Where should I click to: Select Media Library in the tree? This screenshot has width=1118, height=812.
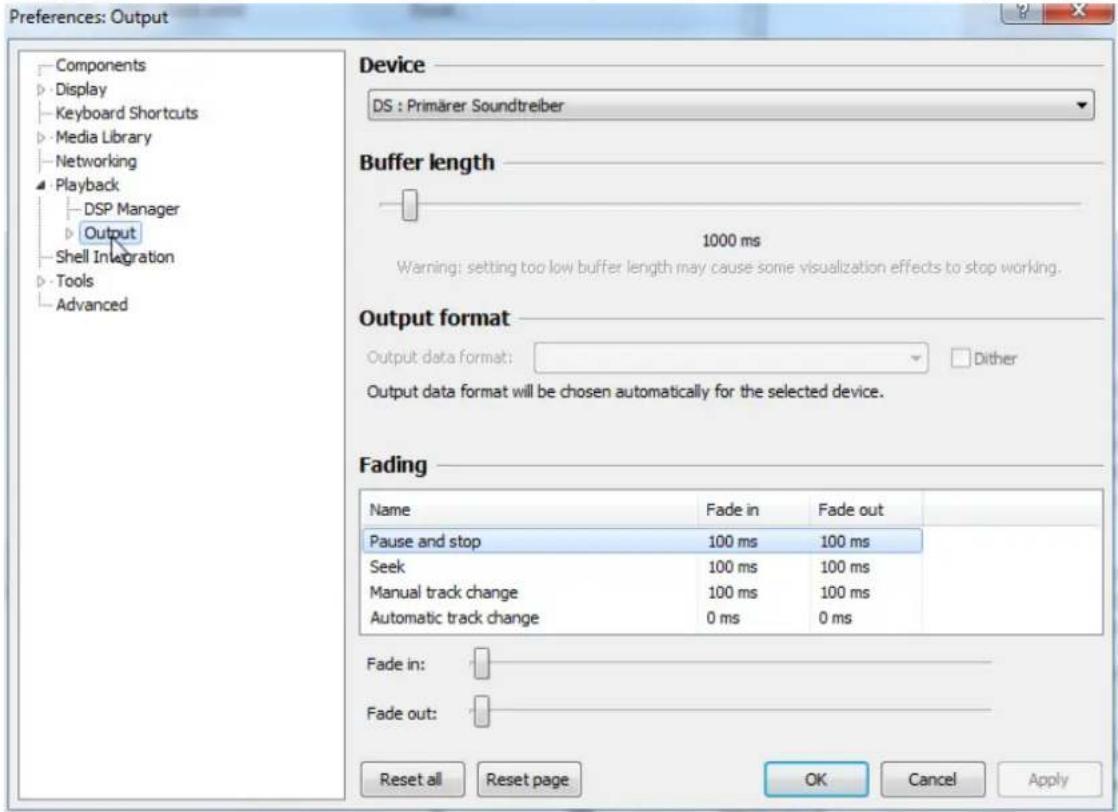pos(103,138)
